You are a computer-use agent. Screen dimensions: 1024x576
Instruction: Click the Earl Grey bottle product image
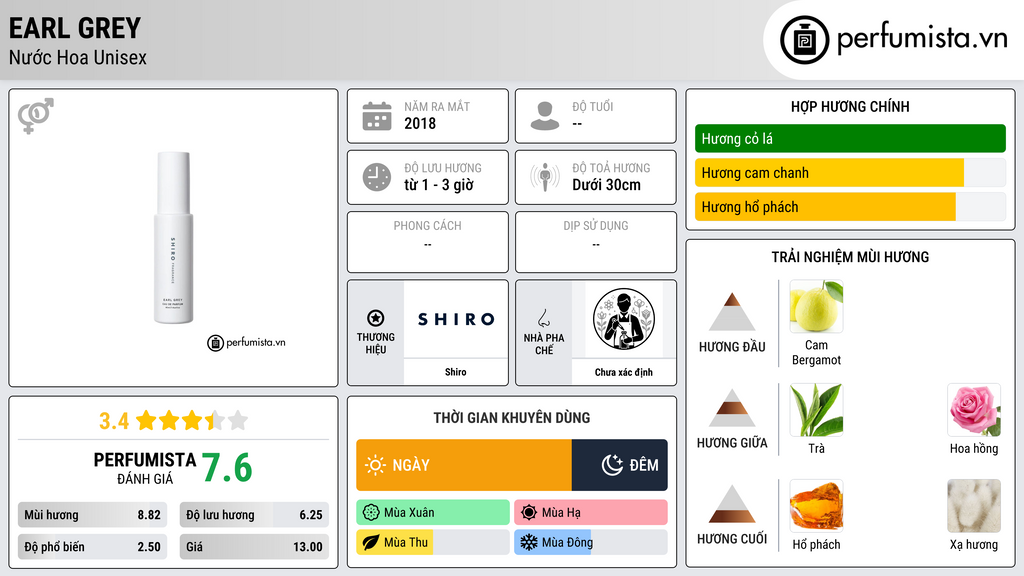pyautogui.click(x=173, y=237)
